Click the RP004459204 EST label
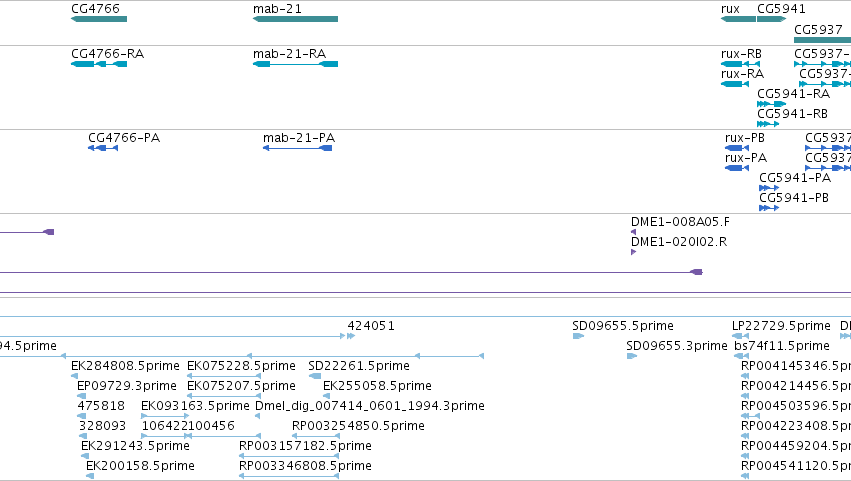This screenshot has width=851, height=481. click(x=796, y=446)
